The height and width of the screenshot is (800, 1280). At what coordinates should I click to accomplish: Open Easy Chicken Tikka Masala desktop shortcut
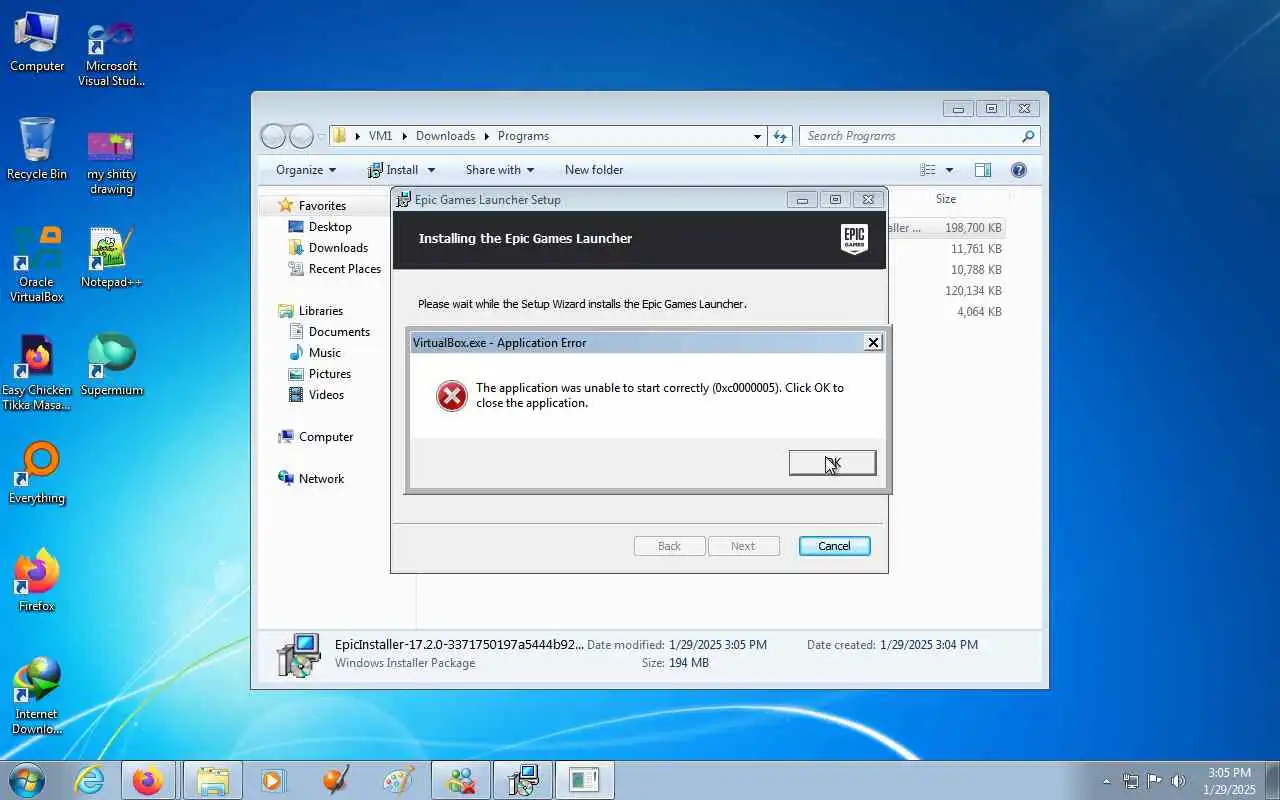tap(37, 372)
